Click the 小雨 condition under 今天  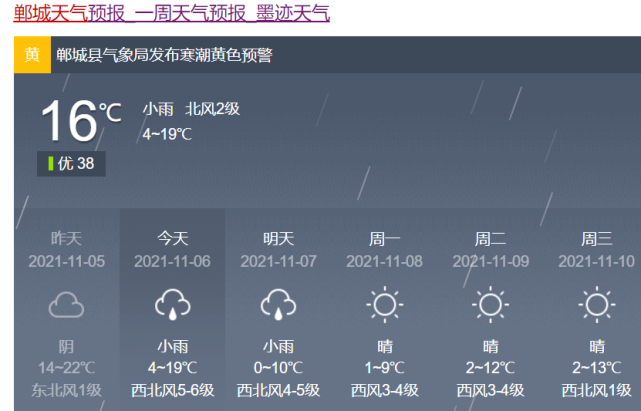click(x=173, y=346)
